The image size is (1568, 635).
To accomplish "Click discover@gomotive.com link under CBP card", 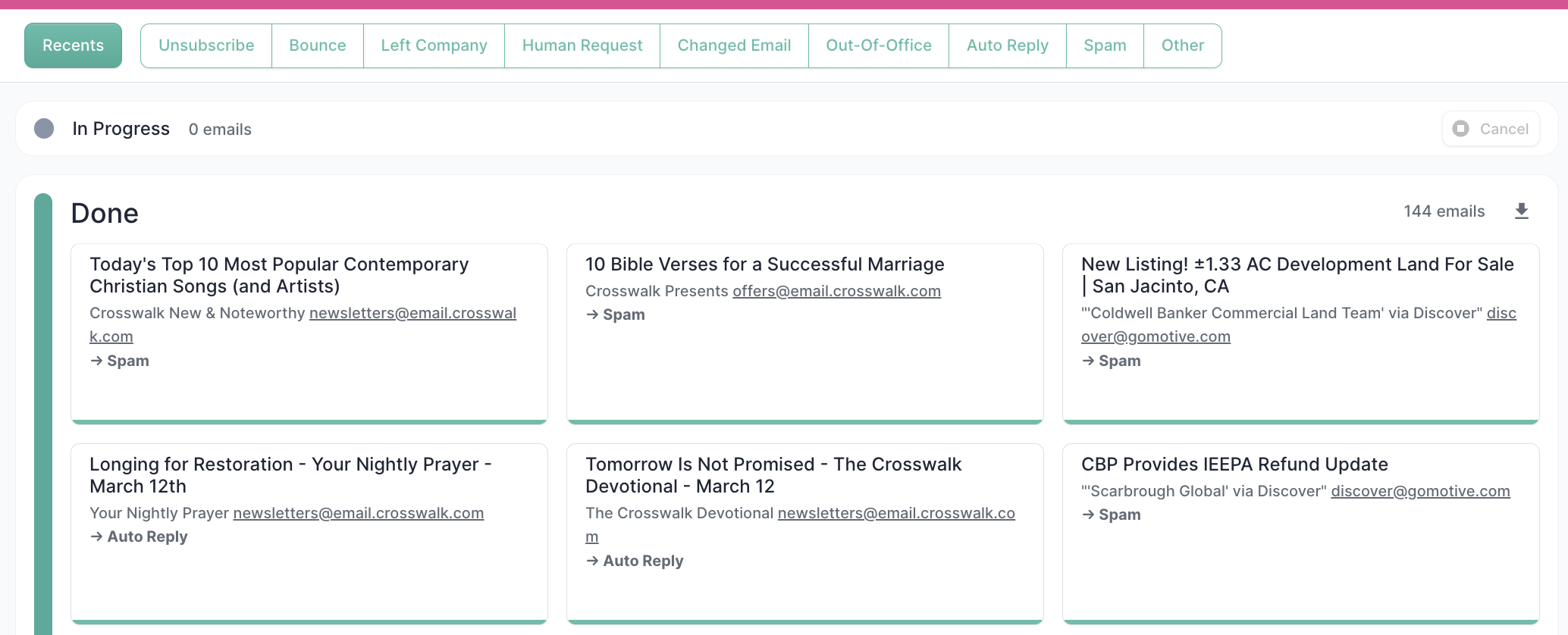I will coord(1420,491).
